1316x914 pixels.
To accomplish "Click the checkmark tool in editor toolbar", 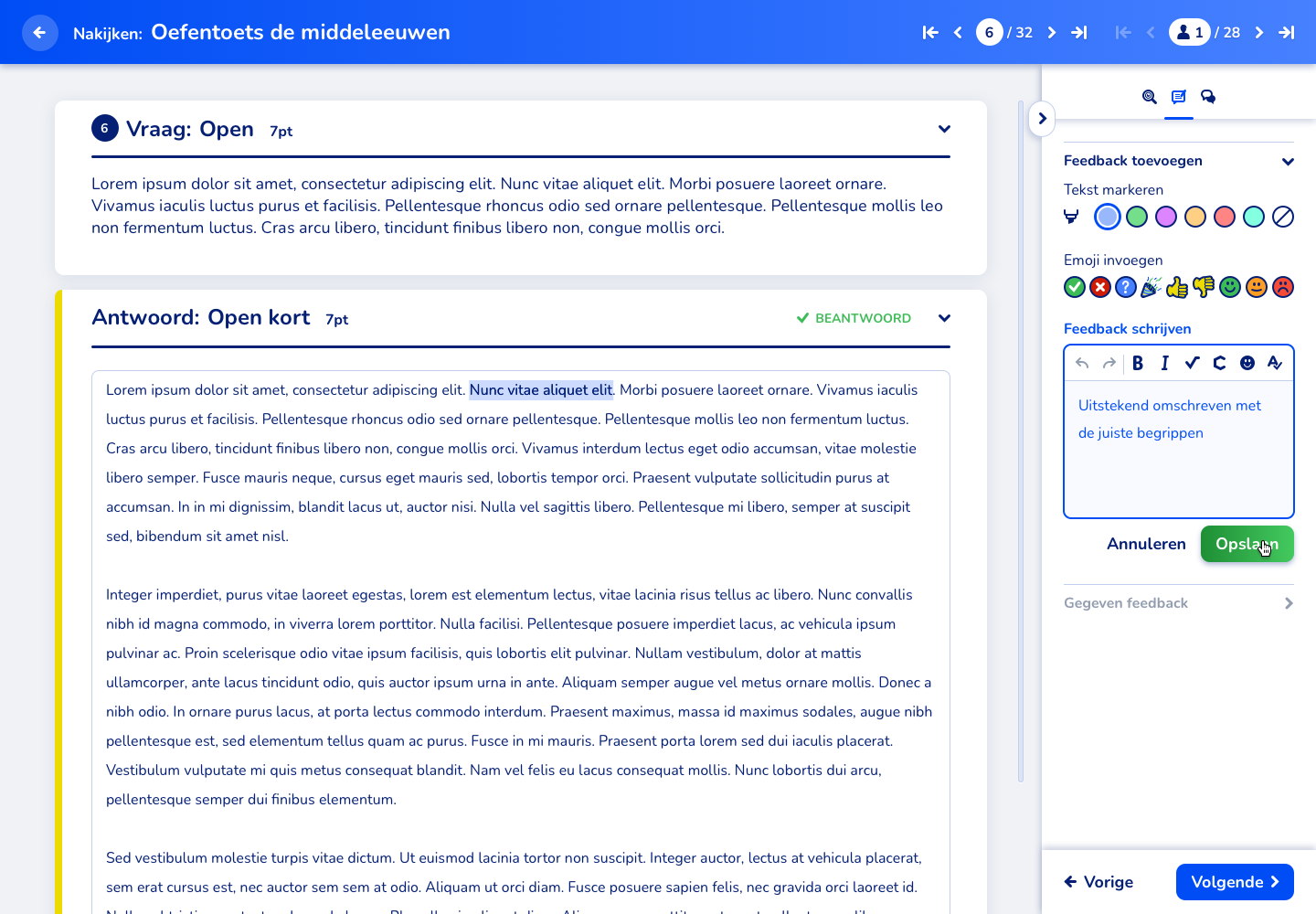I will (x=1192, y=363).
